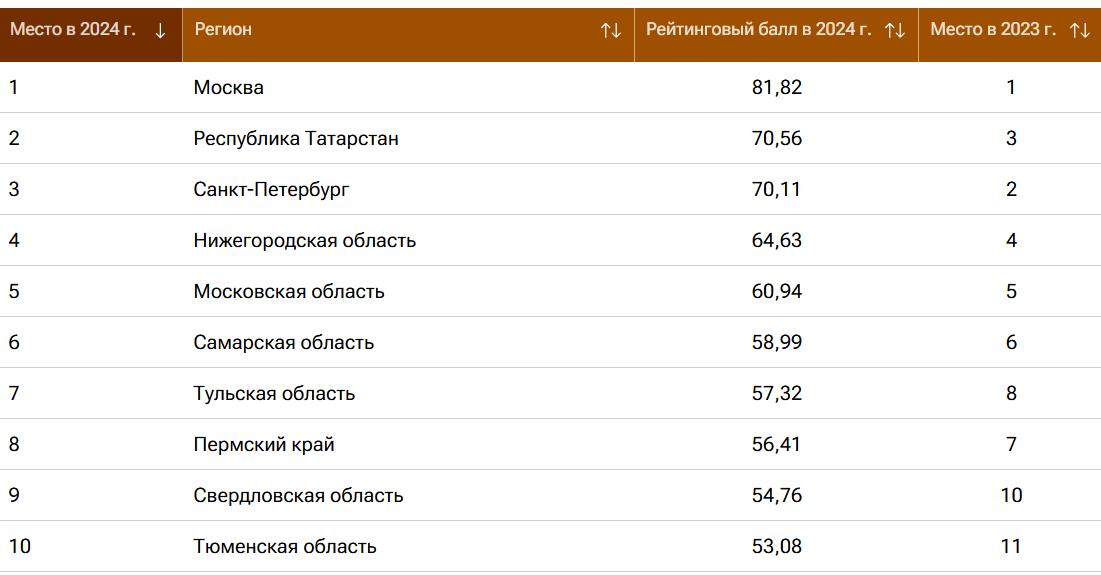Click sort arrow icon in Место в 2024 header
The height and width of the screenshot is (575, 1101).
point(160,31)
